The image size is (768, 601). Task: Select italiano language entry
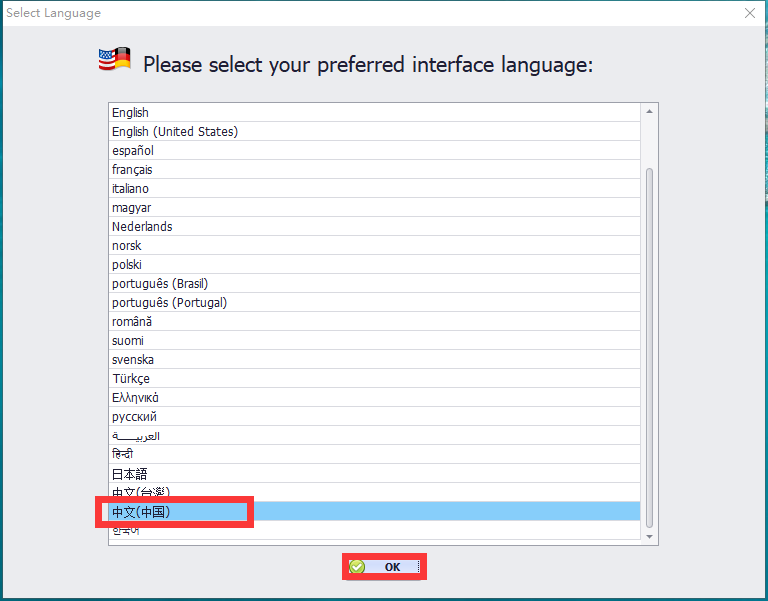click(374, 189)
